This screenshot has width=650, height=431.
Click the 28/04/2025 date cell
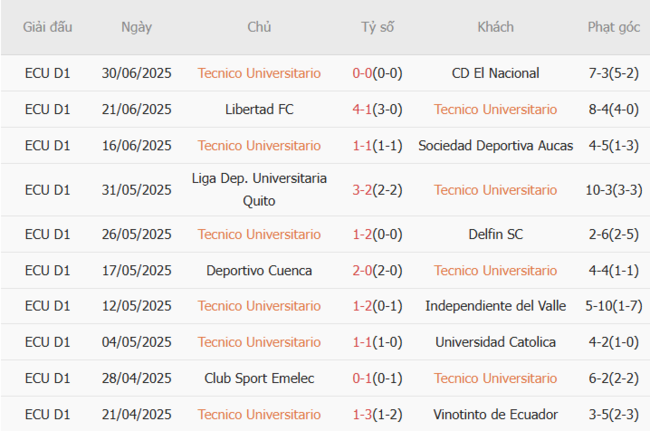[137, 378]
